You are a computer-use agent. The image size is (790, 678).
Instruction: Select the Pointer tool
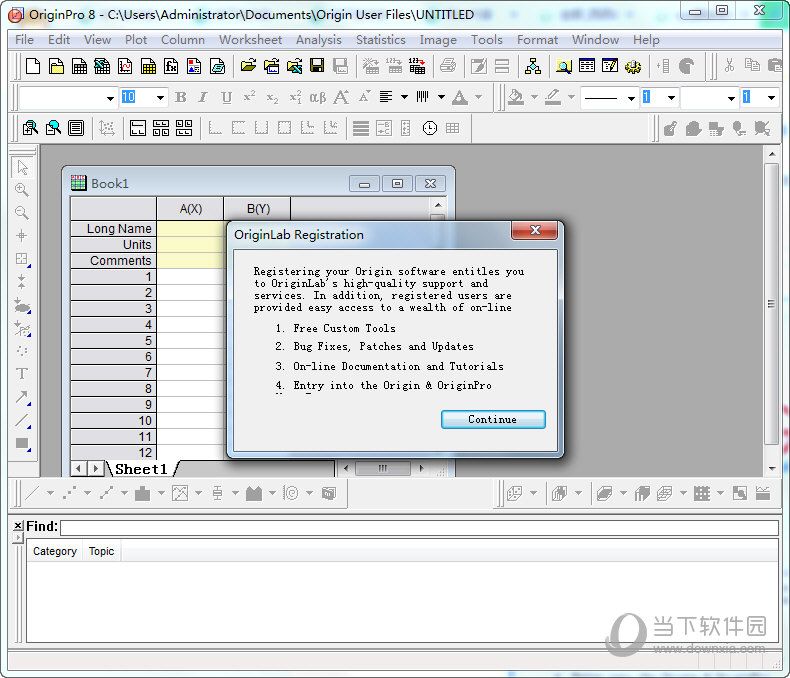click(22, 167)
